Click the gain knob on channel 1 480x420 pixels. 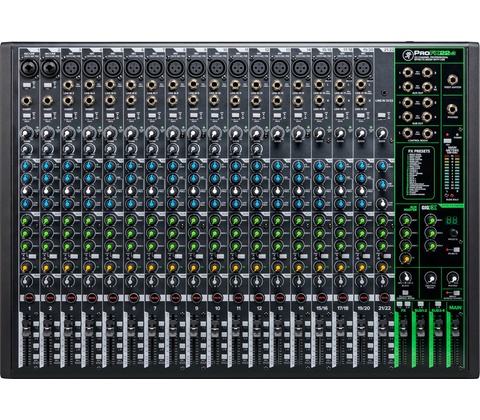pos(27,134)
